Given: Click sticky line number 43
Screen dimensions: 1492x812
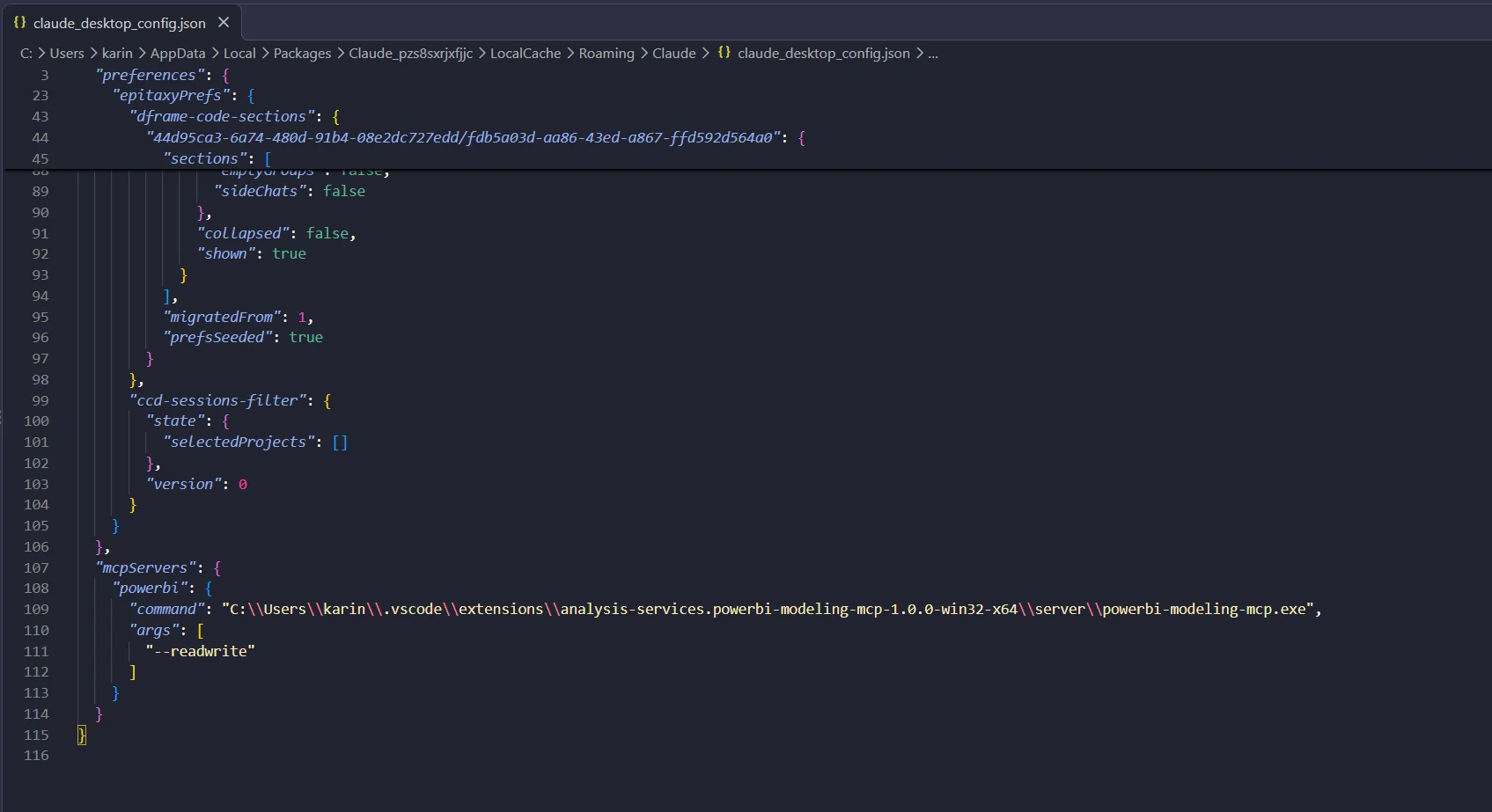Looking at the screenshot, I should point(40,116).
